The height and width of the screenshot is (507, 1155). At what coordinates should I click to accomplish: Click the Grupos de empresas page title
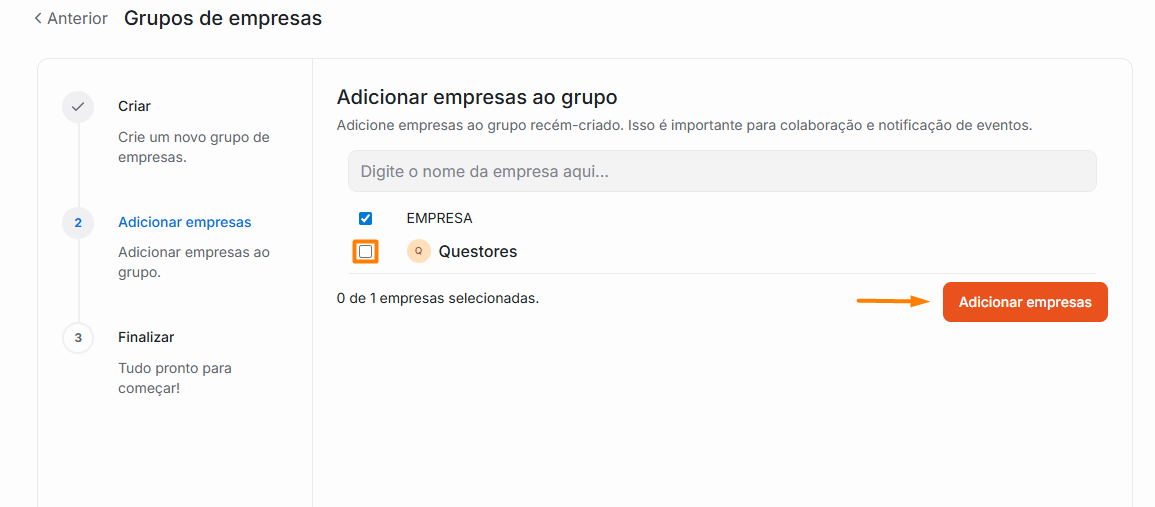(223, 18)
